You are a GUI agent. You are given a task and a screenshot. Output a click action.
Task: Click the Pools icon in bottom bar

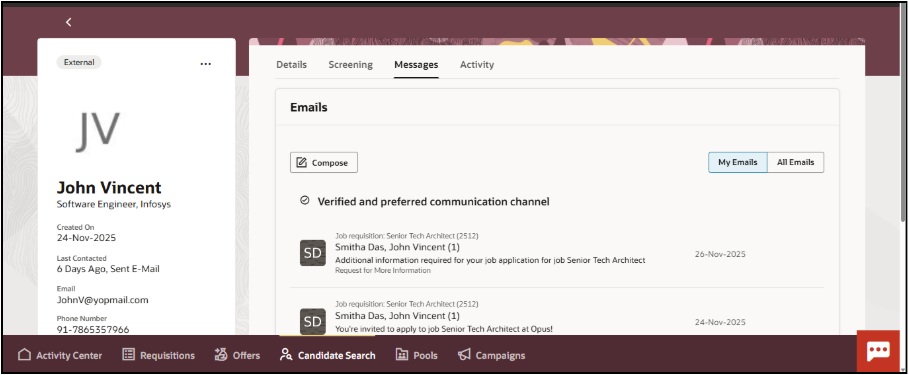tap(401, 355)
